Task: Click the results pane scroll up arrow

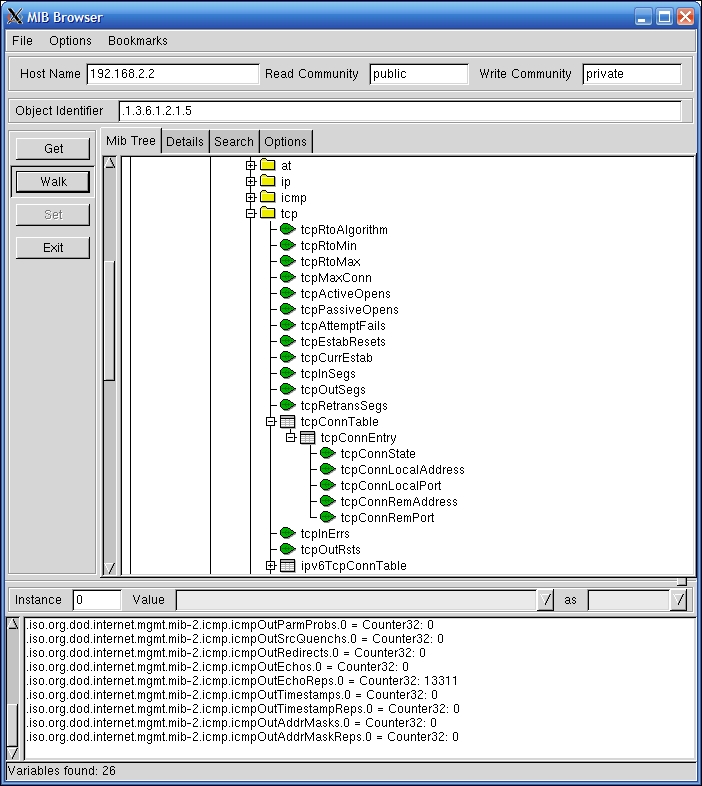Action: [x=13, y=624]
